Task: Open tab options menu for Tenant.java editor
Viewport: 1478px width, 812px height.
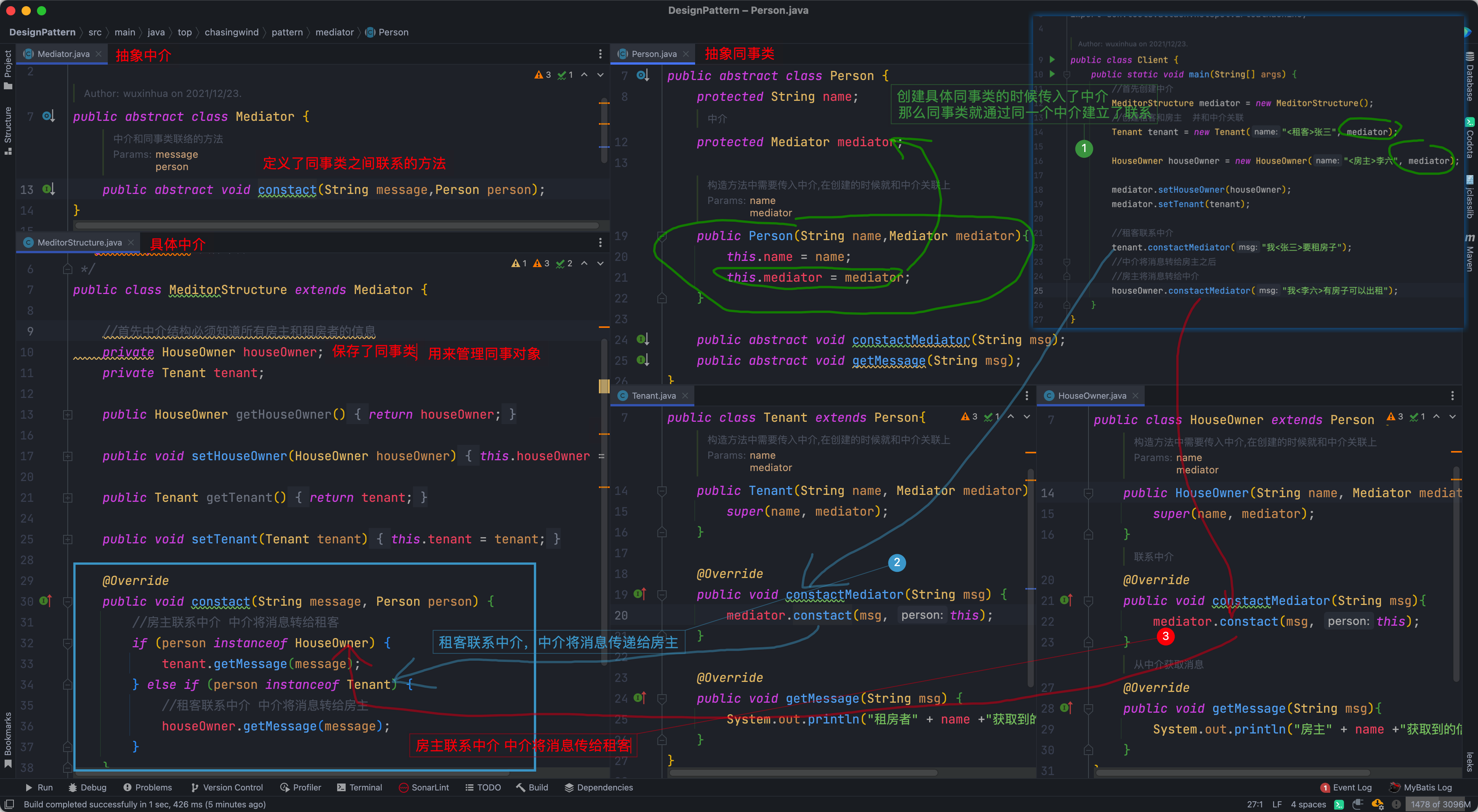Action: click(x=1027, y=395)
